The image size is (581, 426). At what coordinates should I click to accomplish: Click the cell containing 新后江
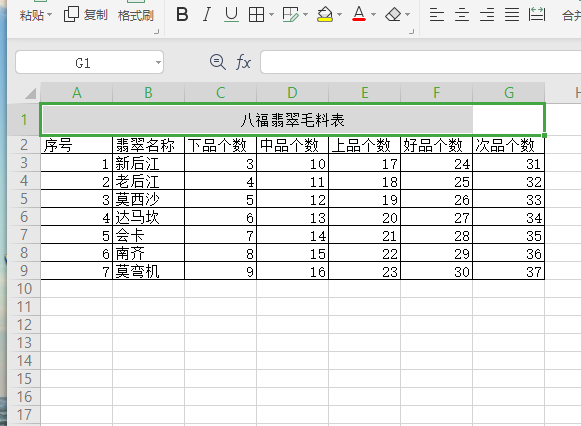(148, 163)
